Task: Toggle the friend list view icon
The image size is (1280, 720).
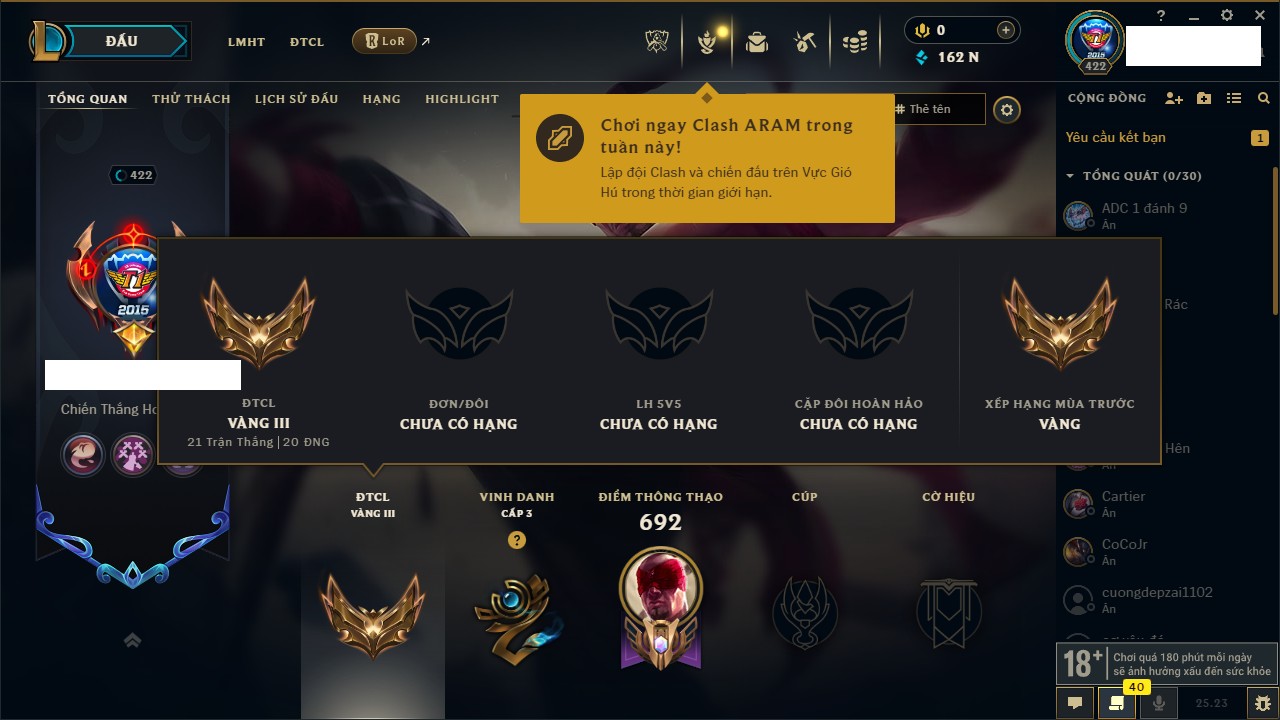Action: (x=1234, y=98)
